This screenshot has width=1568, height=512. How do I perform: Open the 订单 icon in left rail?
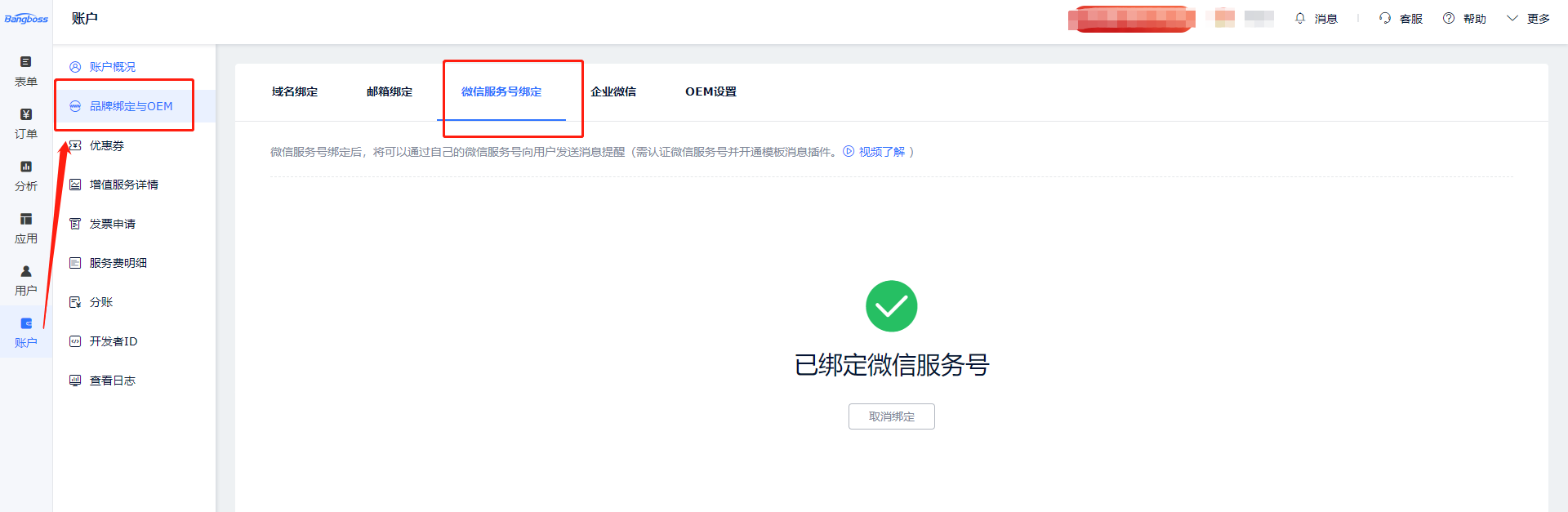pos(25,114)
